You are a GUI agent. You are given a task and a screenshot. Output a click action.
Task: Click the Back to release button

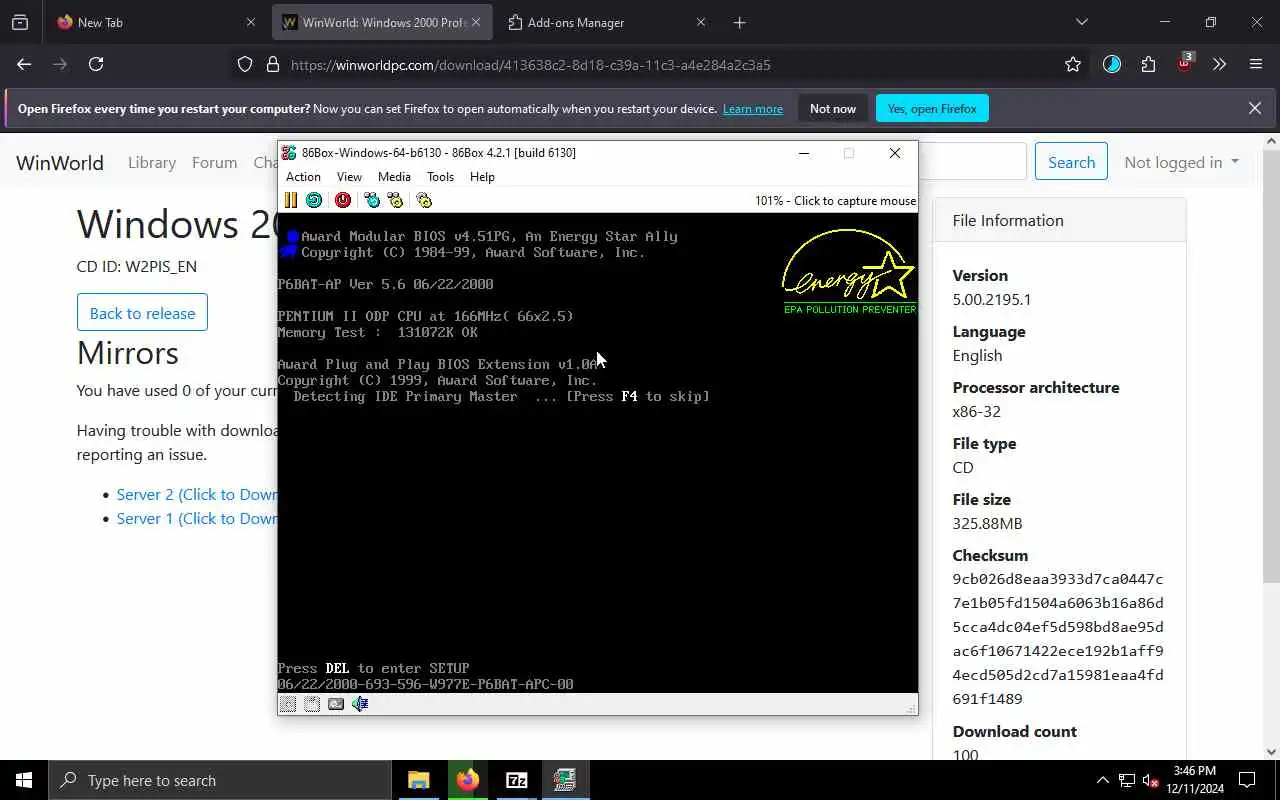click(x=142, y=313)
